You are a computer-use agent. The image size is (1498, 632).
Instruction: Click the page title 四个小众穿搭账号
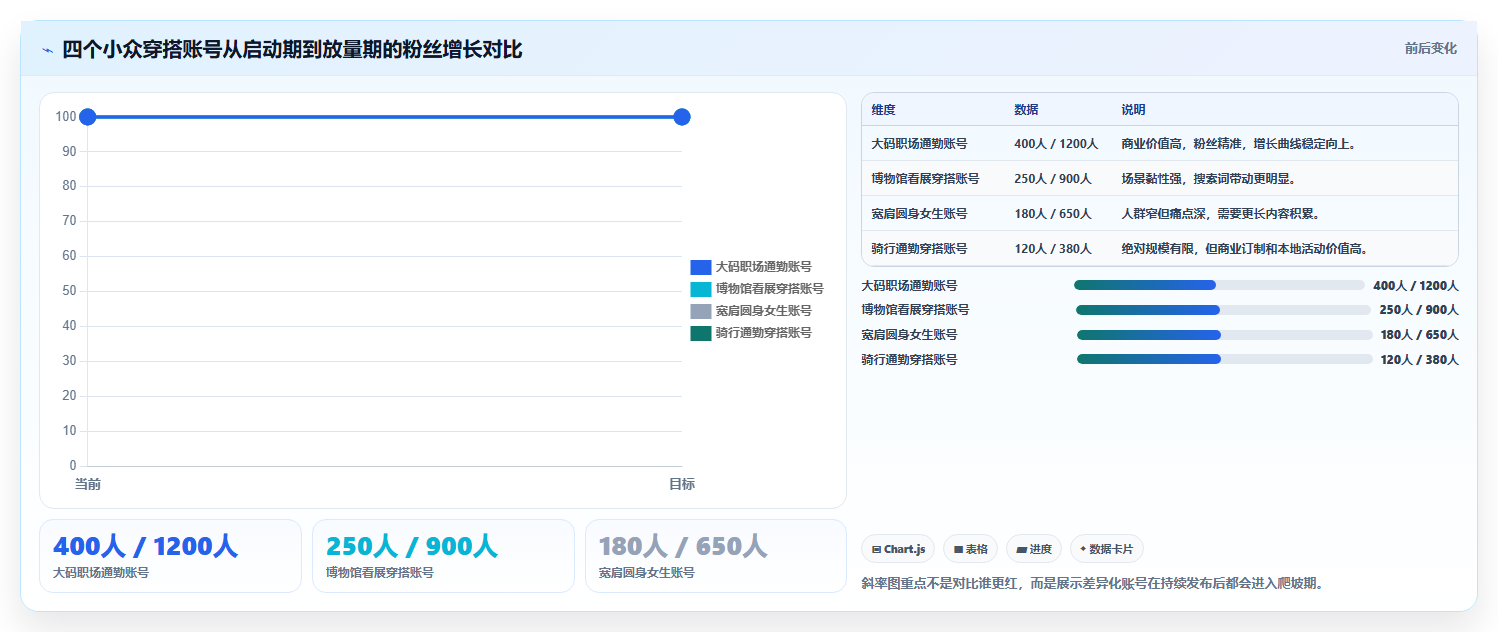coord(292,49)
